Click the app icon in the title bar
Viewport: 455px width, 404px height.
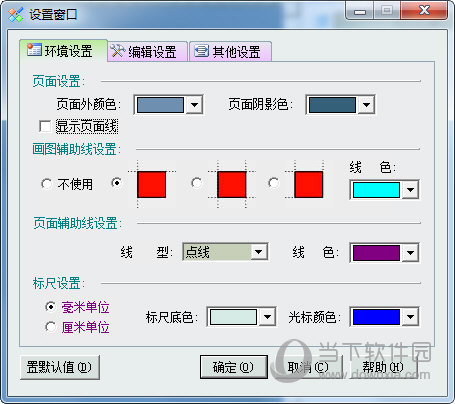[16, 14]
